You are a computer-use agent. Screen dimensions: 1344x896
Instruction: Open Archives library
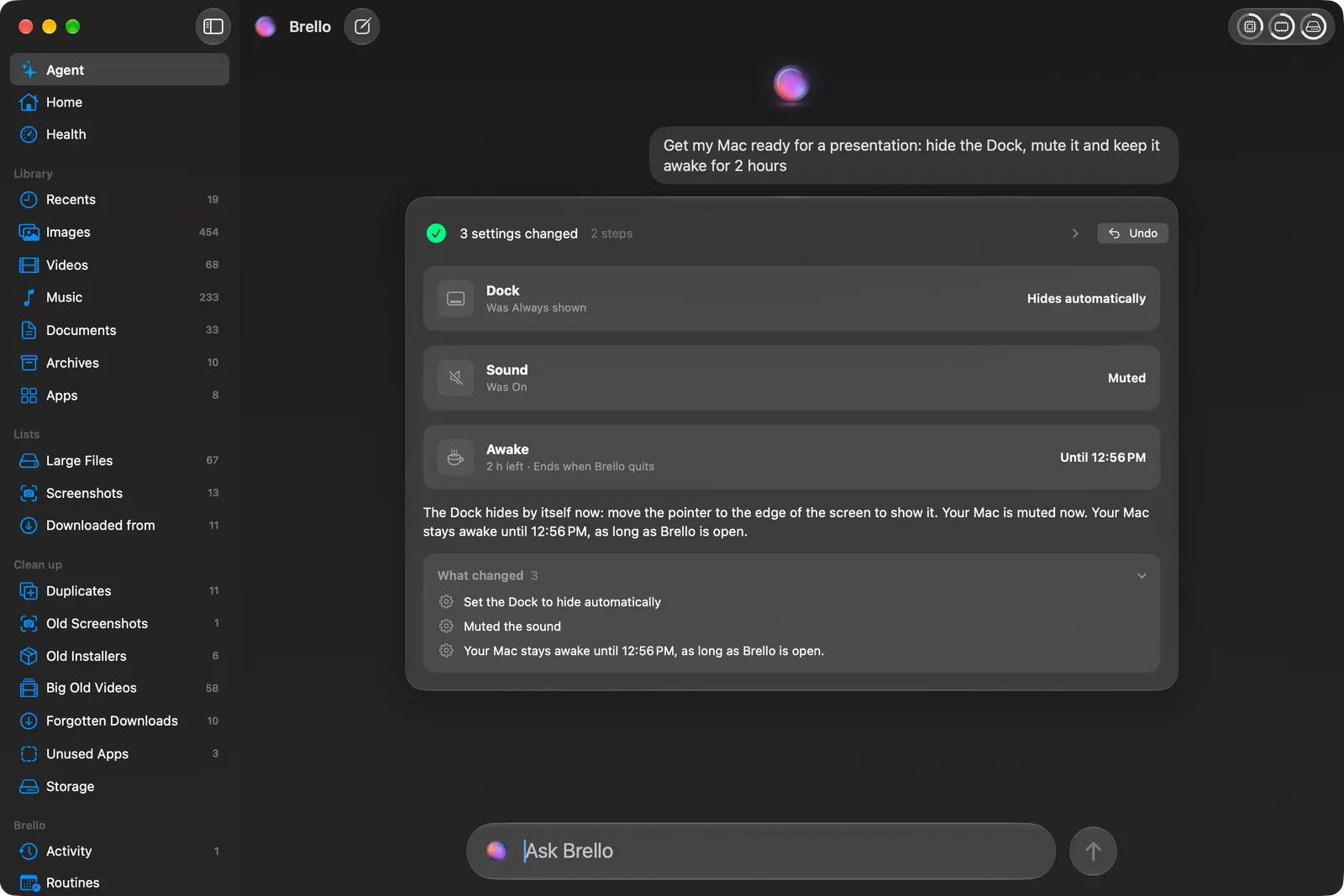point(119,363)
